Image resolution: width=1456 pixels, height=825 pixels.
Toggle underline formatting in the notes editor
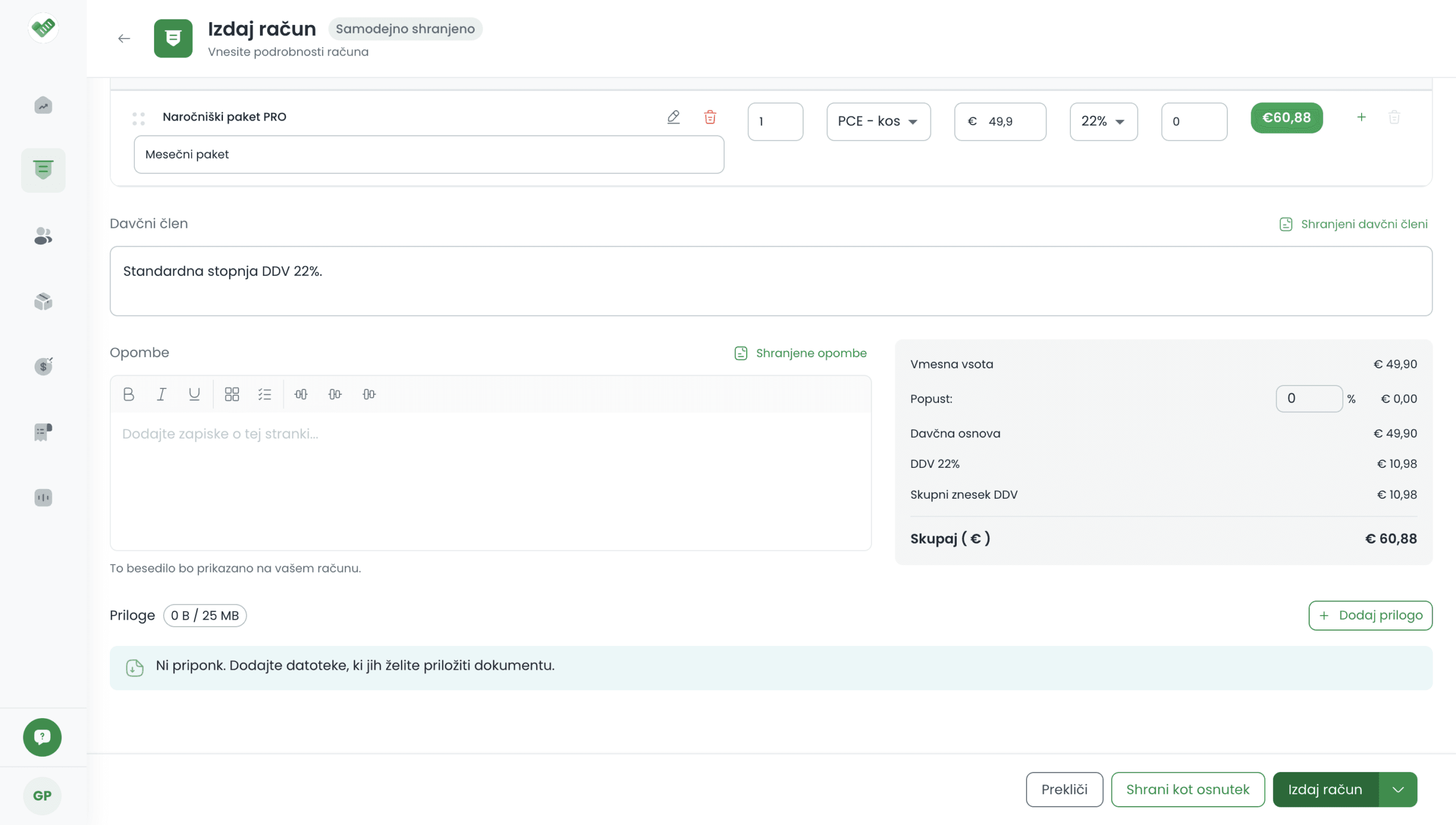click(194, 394)
